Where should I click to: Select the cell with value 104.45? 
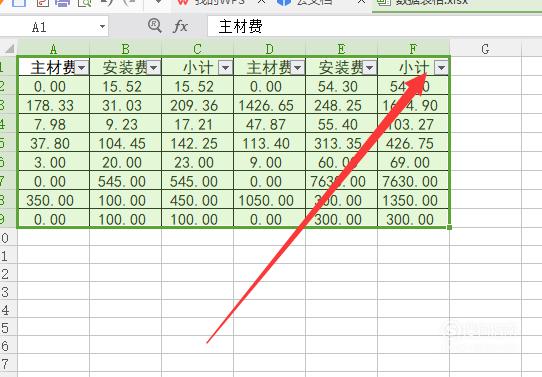(x=125, y=143)
